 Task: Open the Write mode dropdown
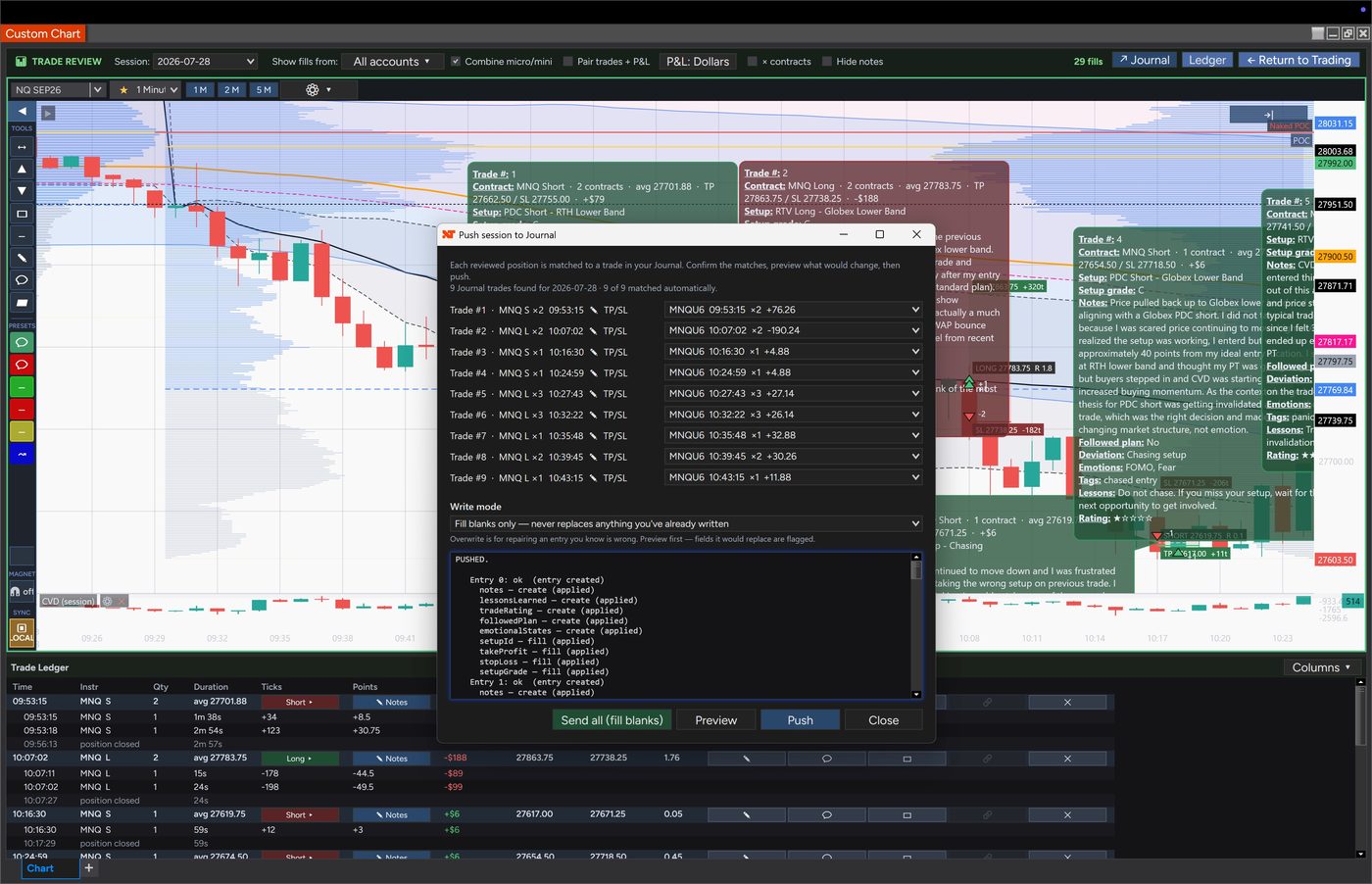click(686, 523)
